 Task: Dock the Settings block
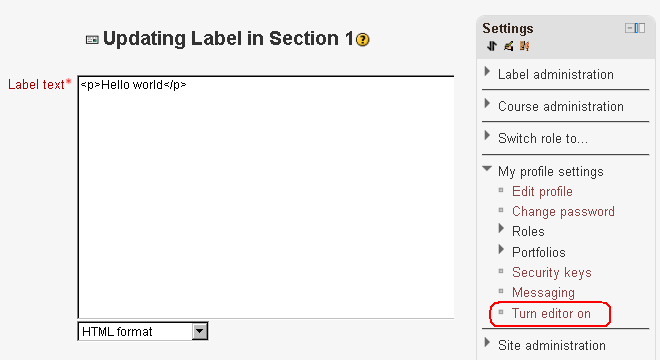click(640, 28)
